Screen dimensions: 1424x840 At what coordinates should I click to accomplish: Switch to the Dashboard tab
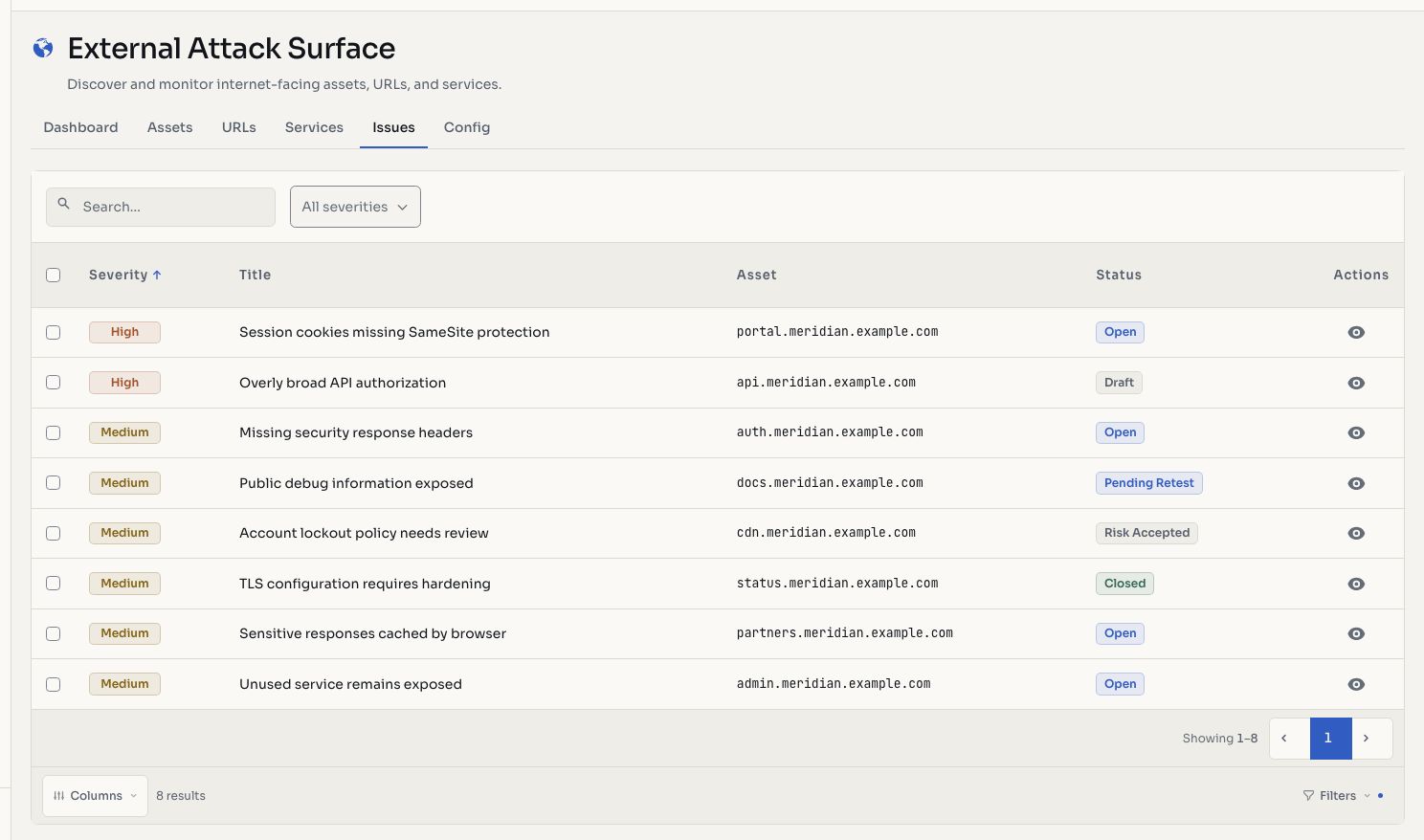(80, 127)
